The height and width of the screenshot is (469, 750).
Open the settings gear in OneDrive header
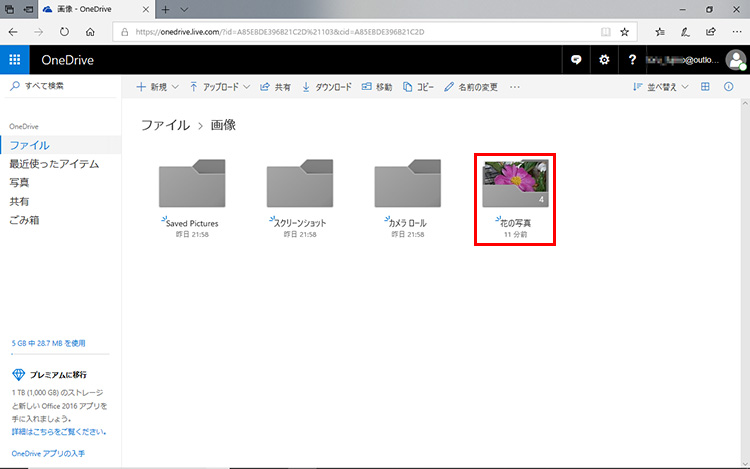pos(604,60)
